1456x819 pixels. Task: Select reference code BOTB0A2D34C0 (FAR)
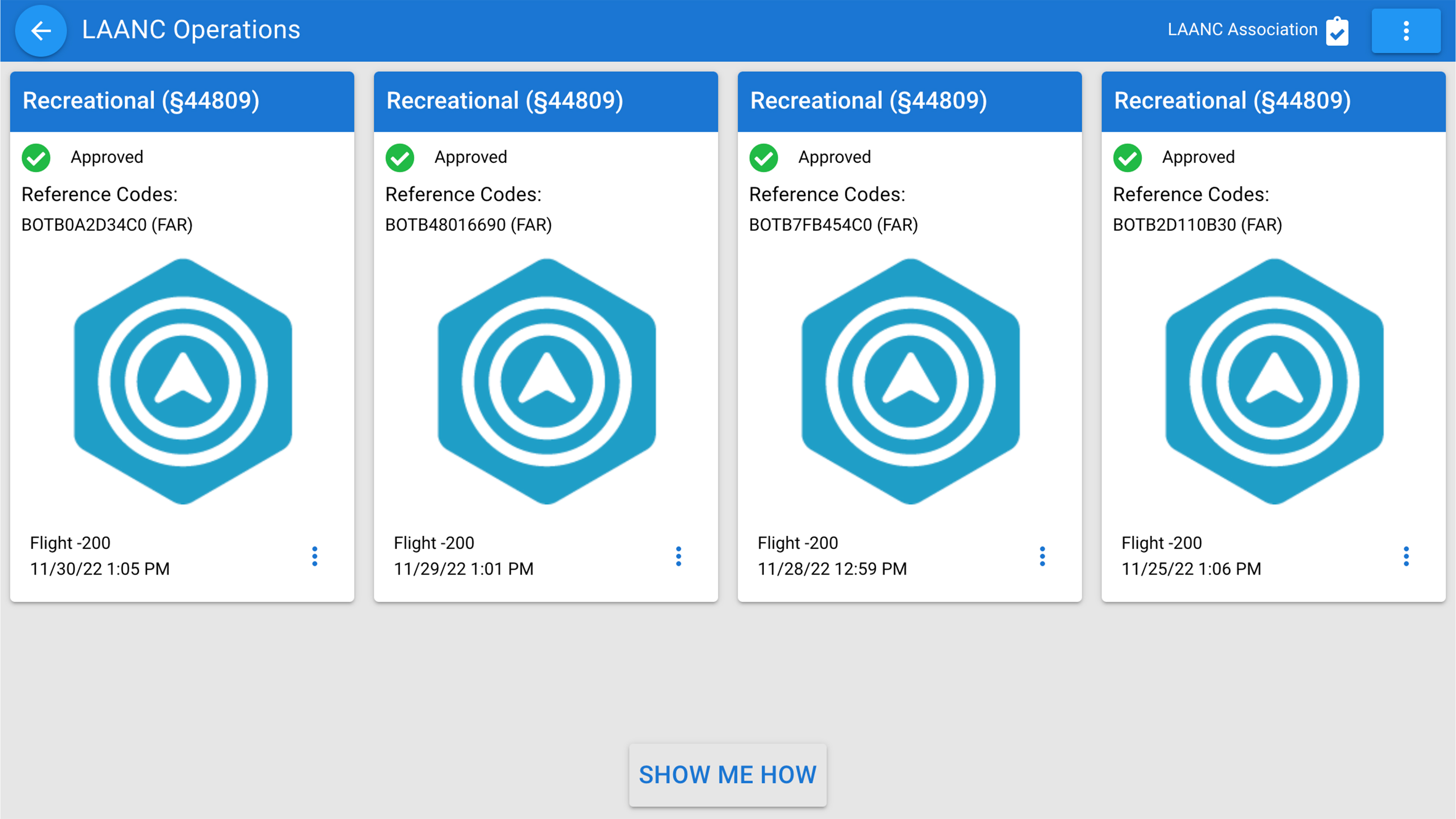[x=107, y=225]
